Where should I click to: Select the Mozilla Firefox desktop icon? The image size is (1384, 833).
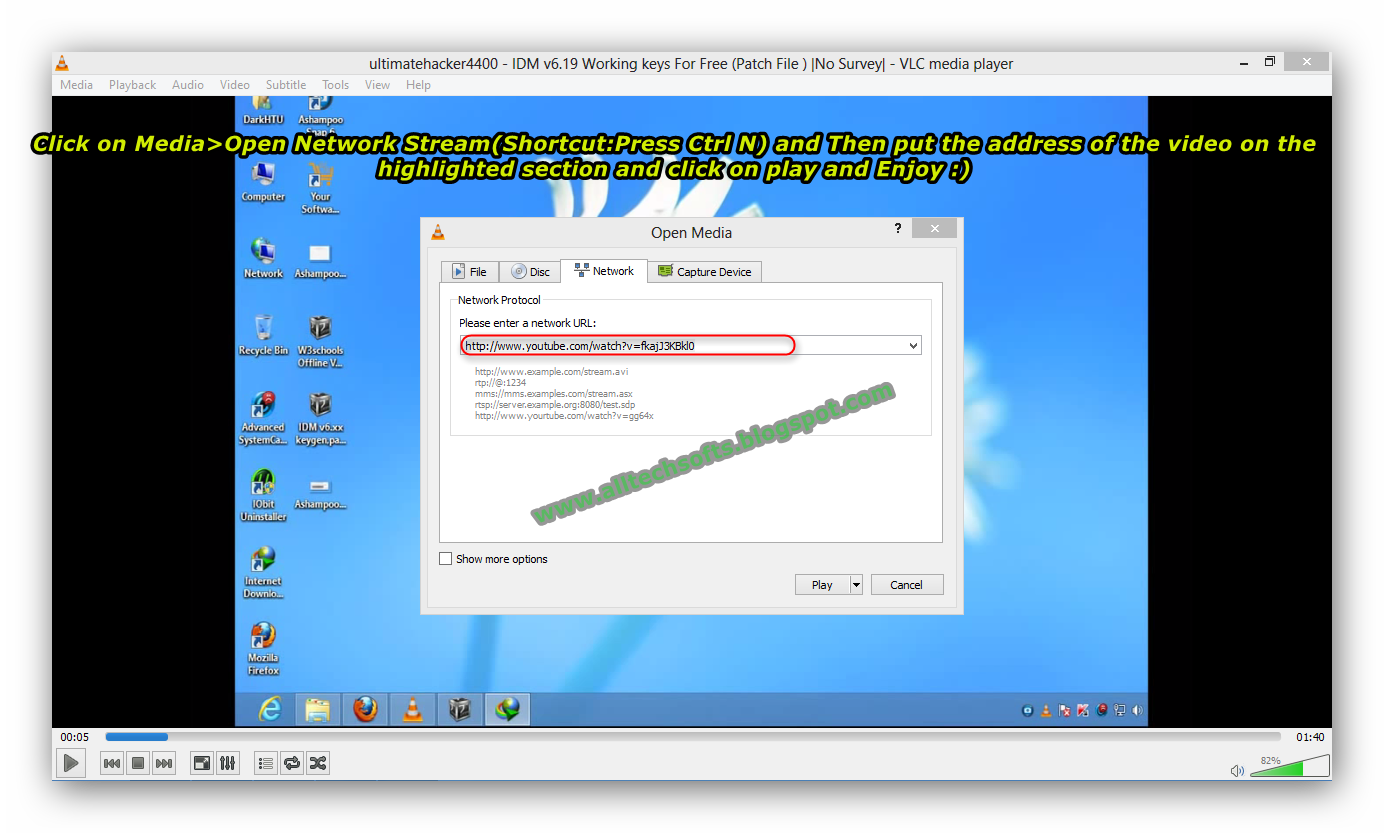coord(263,649)
